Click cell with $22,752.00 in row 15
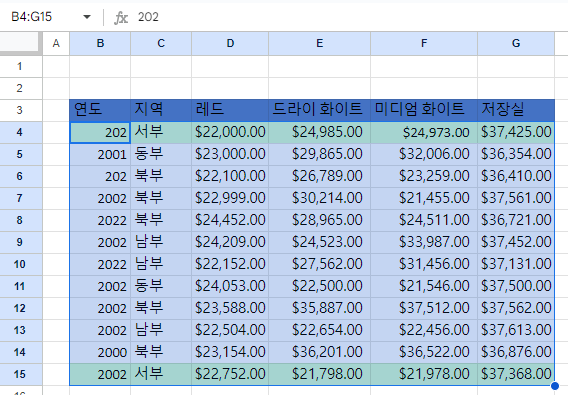Screen dimensions: 568x395 point(230,374)
